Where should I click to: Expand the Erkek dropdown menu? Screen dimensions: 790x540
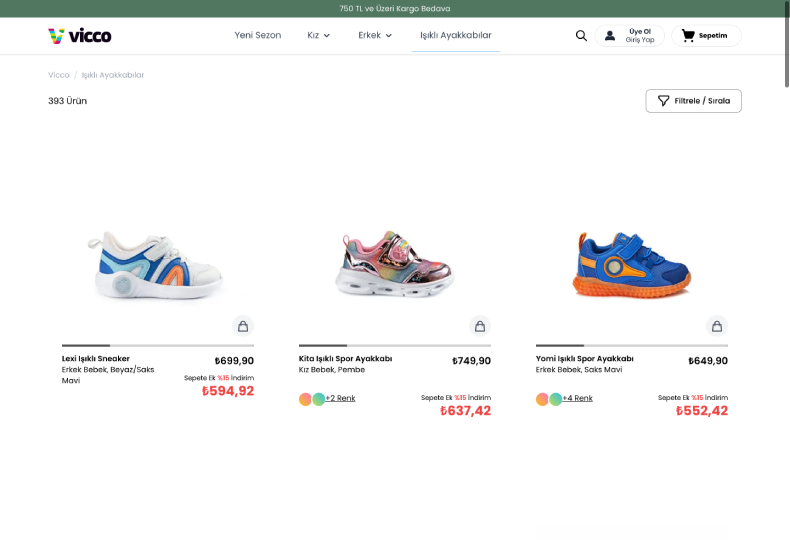[x=375, y=36]
